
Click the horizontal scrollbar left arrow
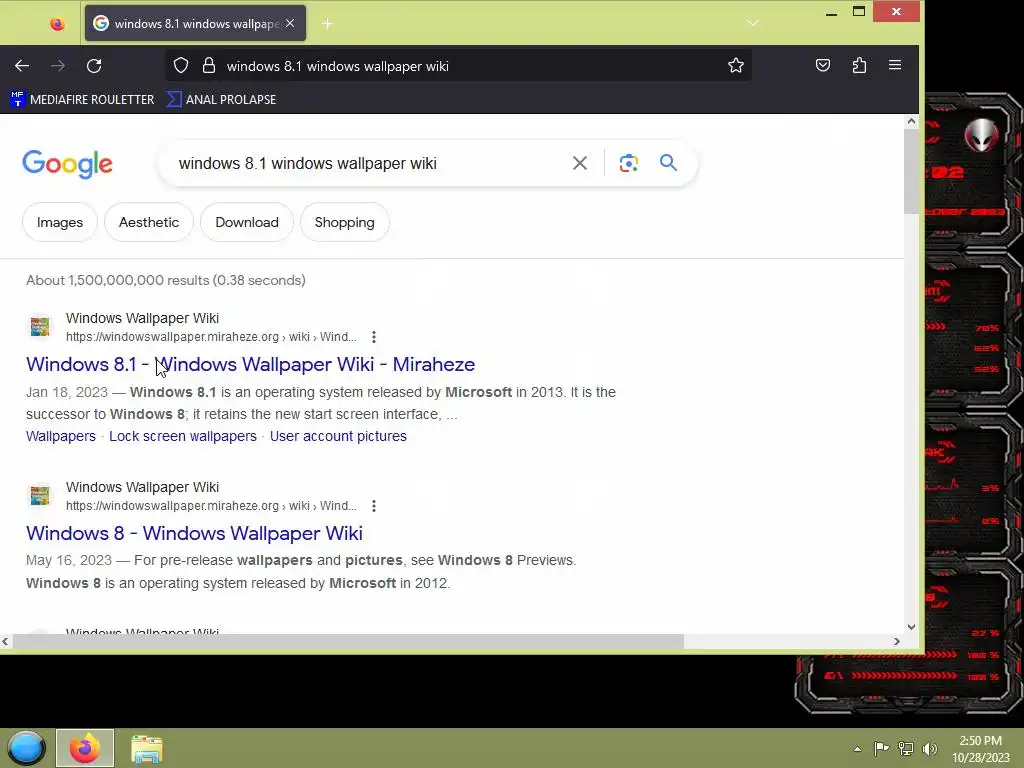pyautogui.click(x=5, y=641)
